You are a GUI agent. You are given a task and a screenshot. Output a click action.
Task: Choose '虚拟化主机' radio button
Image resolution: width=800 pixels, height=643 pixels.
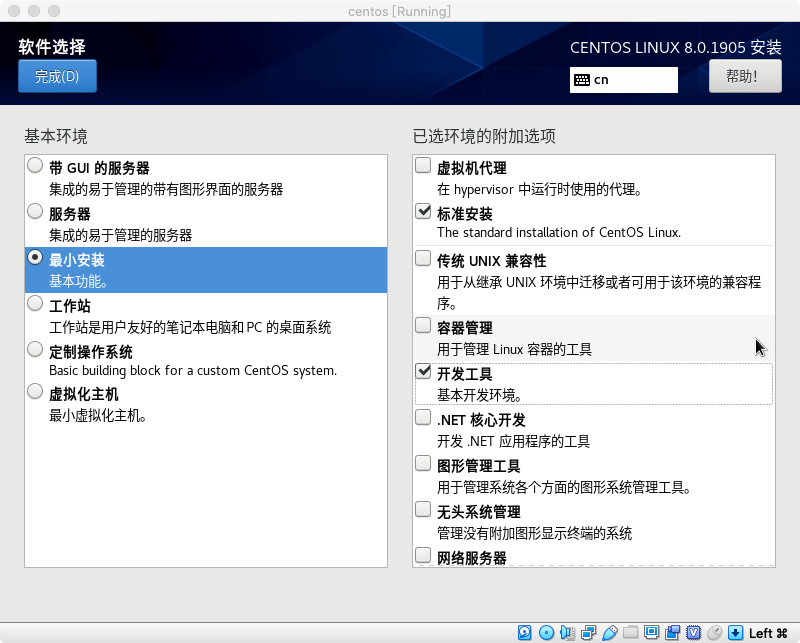coord(35,391)
